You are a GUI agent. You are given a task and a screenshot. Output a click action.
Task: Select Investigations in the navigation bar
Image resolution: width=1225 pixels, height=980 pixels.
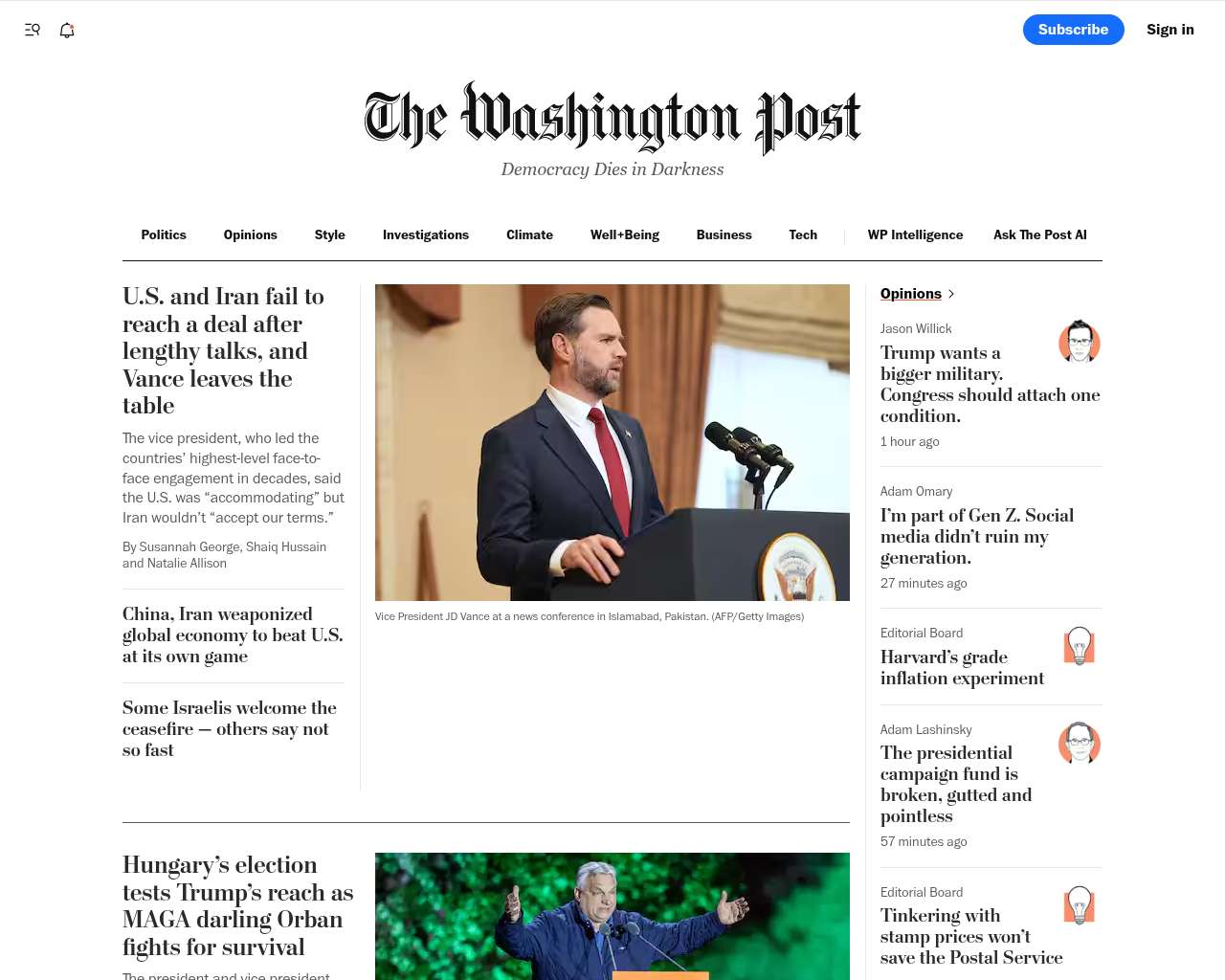426,234
